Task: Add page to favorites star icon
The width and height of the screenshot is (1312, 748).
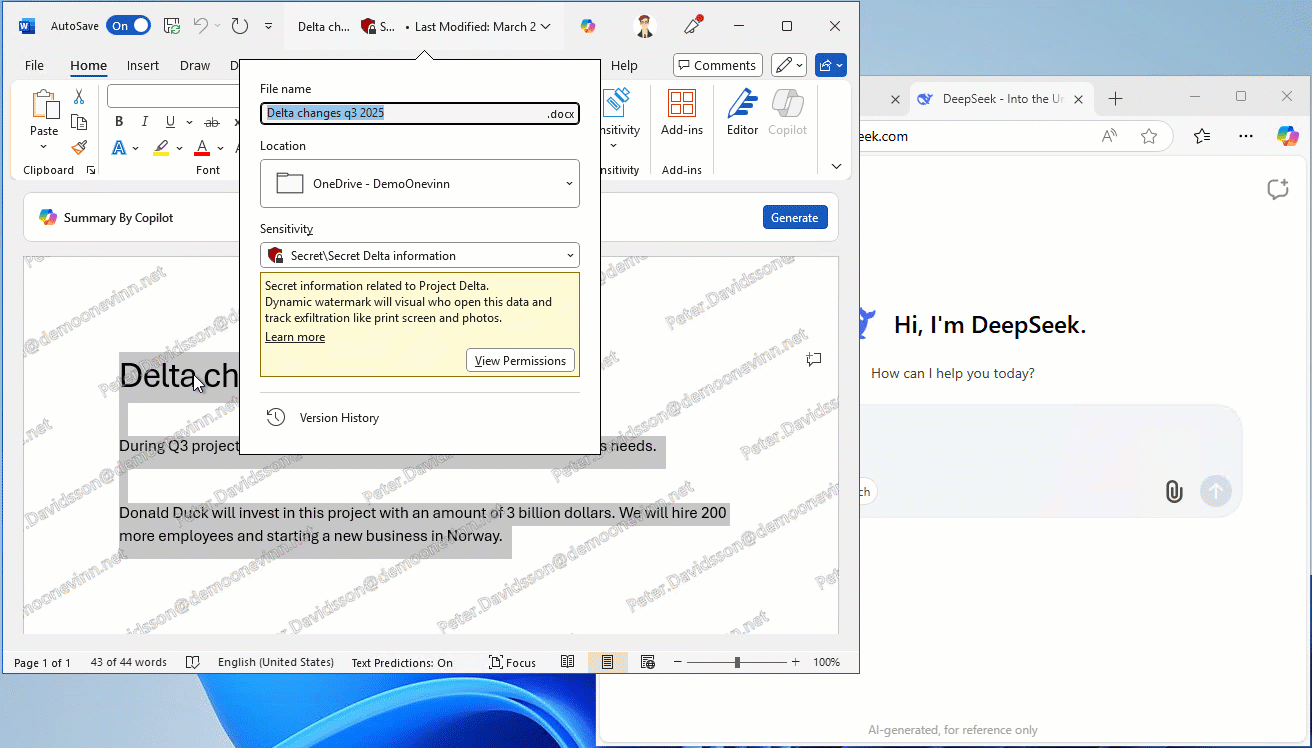Action: pyautogui.click(x=1149, y=136)
